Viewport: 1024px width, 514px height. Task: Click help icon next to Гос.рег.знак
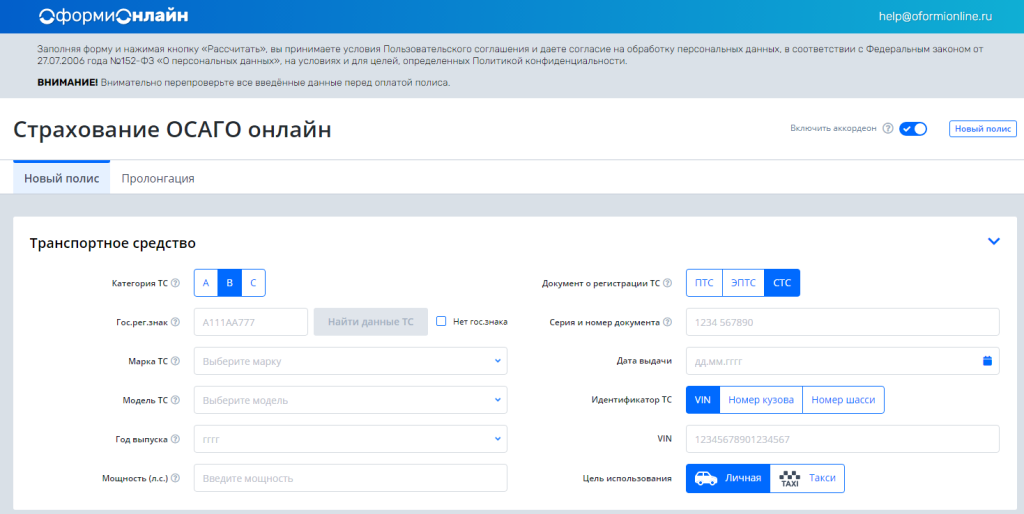point(175,322)
